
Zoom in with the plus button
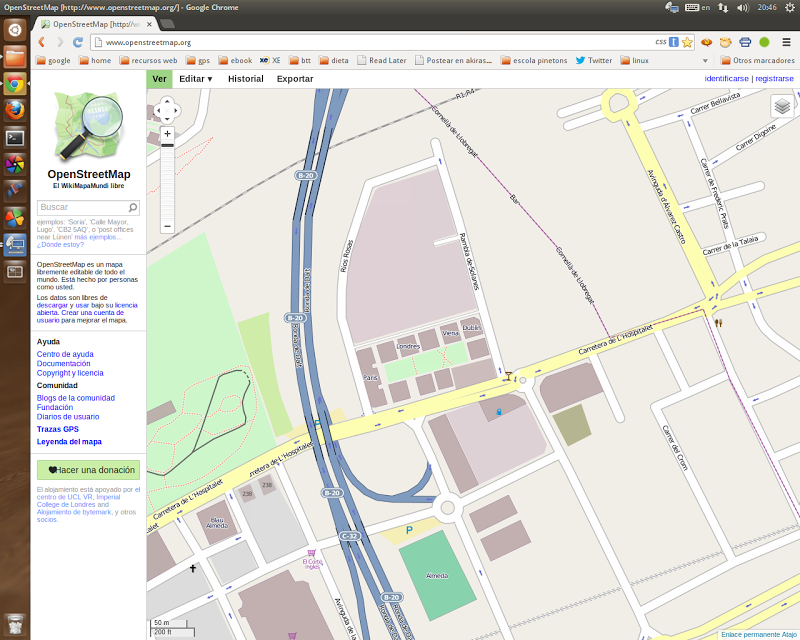coord(167,134)
